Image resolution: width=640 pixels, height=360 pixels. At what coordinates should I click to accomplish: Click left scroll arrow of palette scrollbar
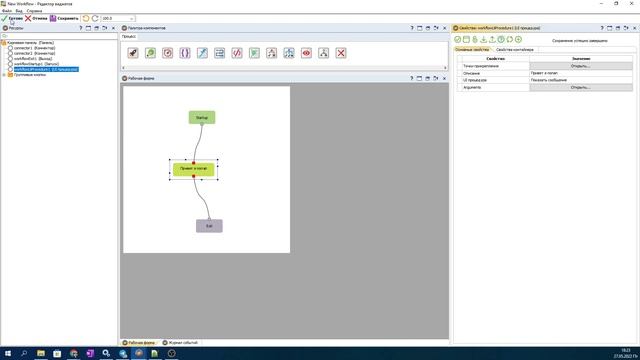coord(124,68)
